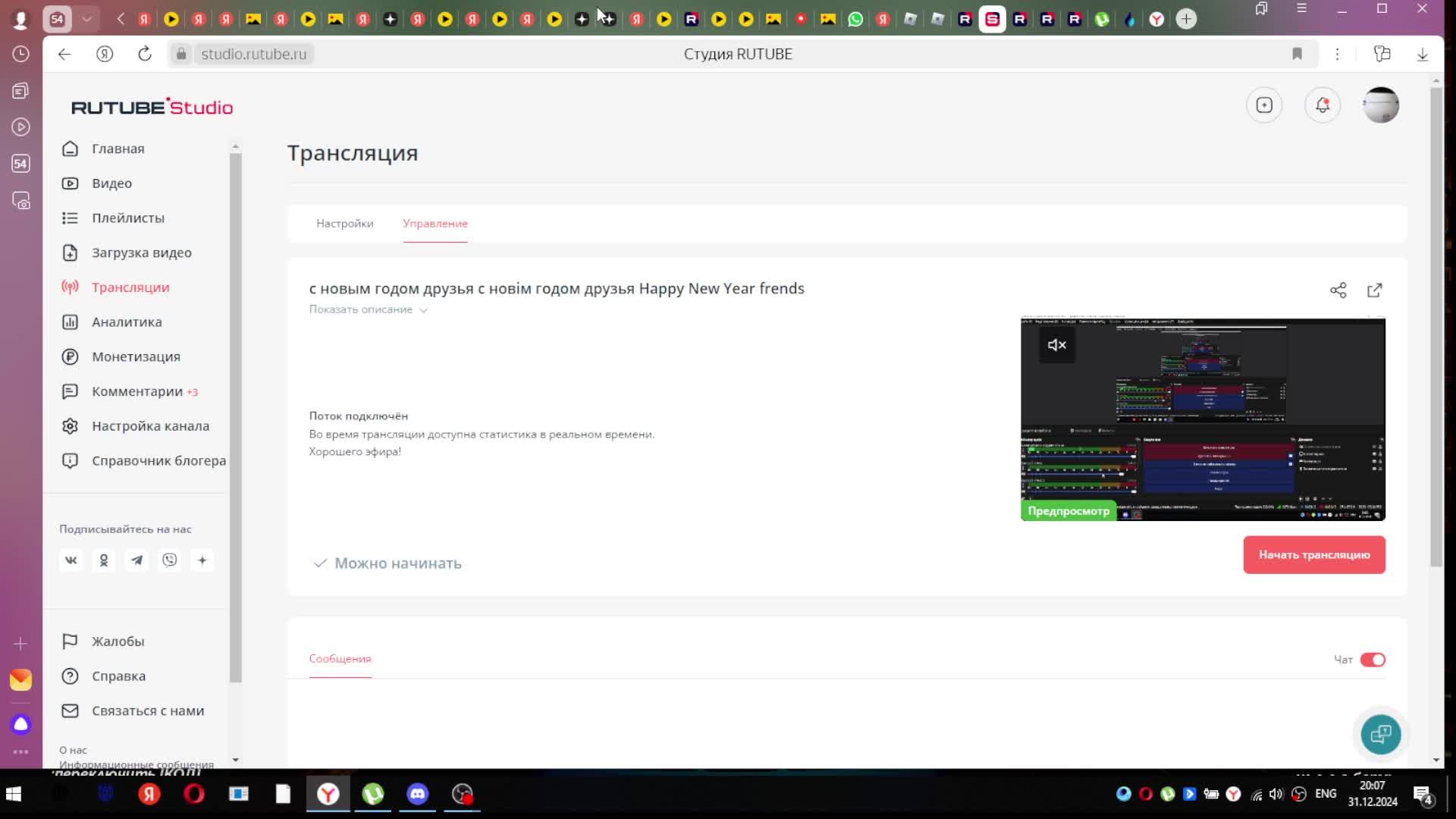Click the stream preview thumbnail
The width and height of the screenshot is (1456, 819).
point(1203,419)
